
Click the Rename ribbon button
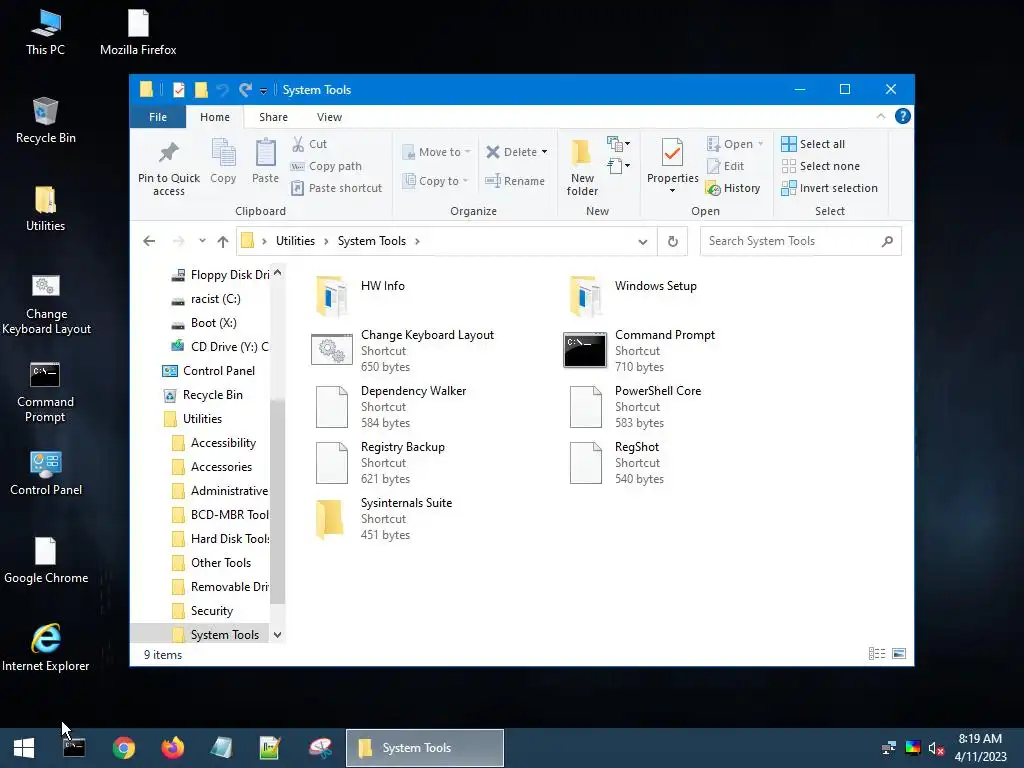(x=515, y=181)
